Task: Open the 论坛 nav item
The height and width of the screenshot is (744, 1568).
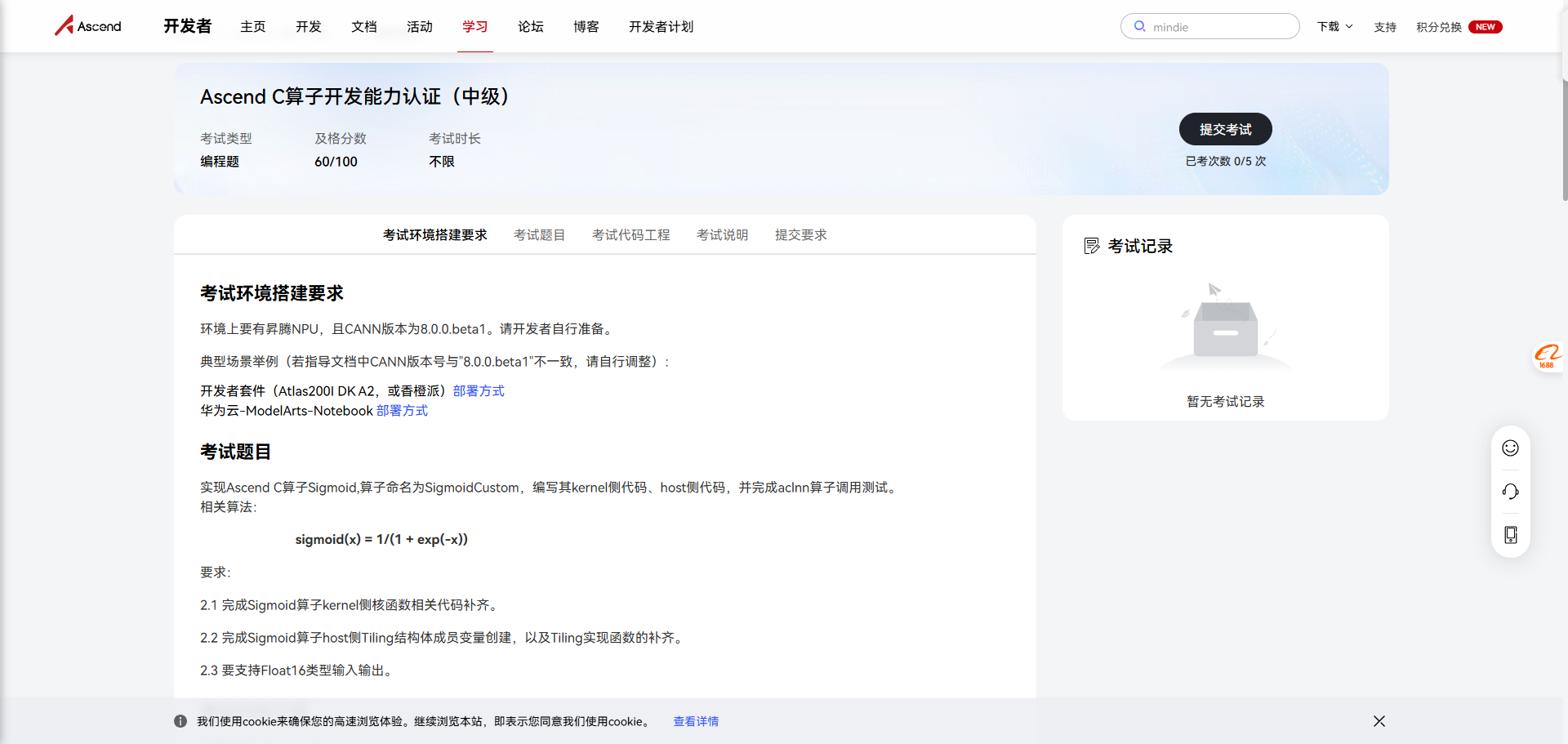Action: pos(530,27)
